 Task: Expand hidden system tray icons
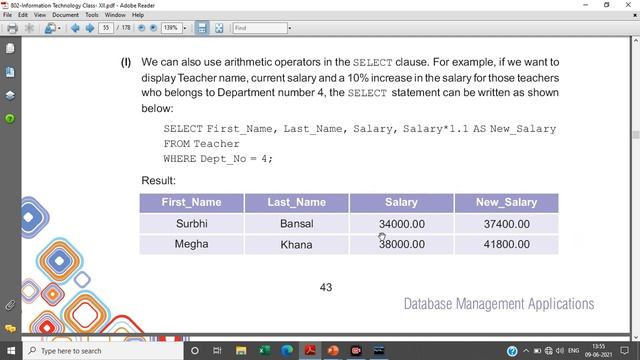point(526,351)
